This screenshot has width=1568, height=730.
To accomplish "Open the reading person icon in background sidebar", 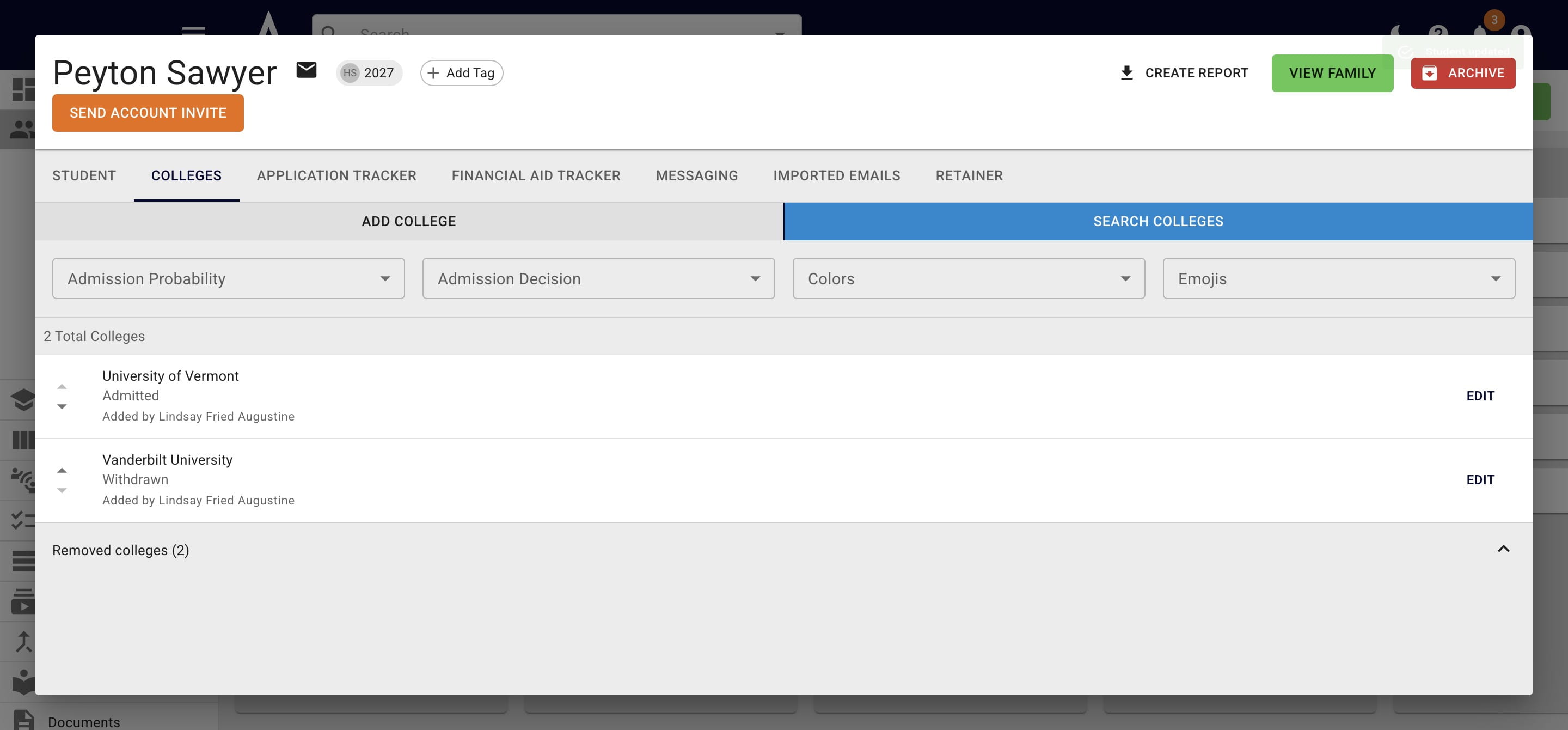I will point(23,682).
